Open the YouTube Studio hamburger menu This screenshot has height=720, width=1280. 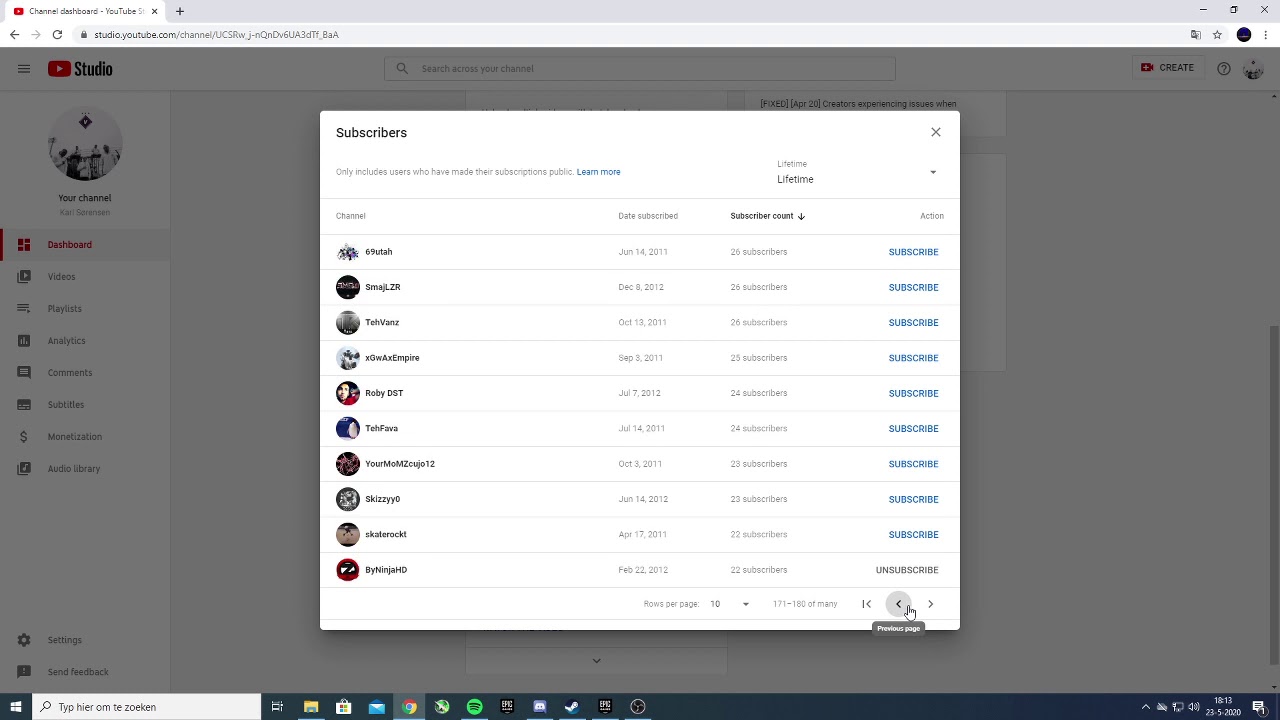(x=24, y=69)
